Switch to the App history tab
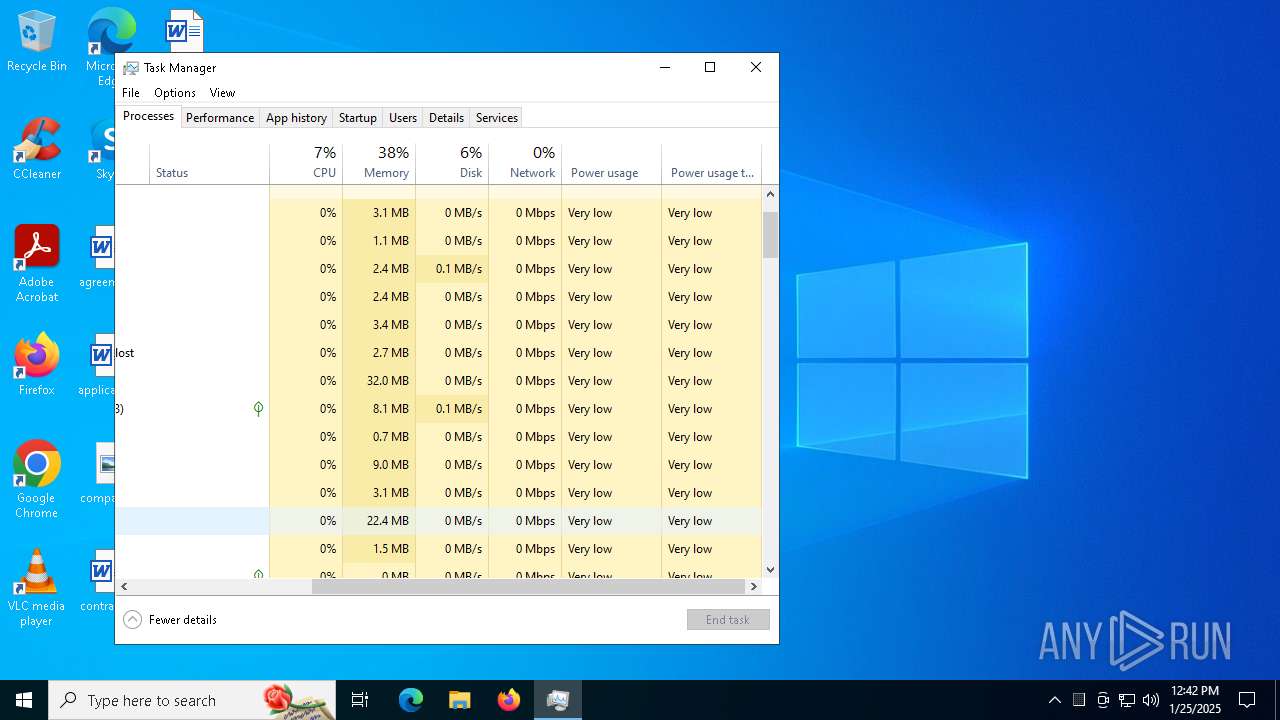This screenshot has height=720, width=1280. tap(296, 118)
